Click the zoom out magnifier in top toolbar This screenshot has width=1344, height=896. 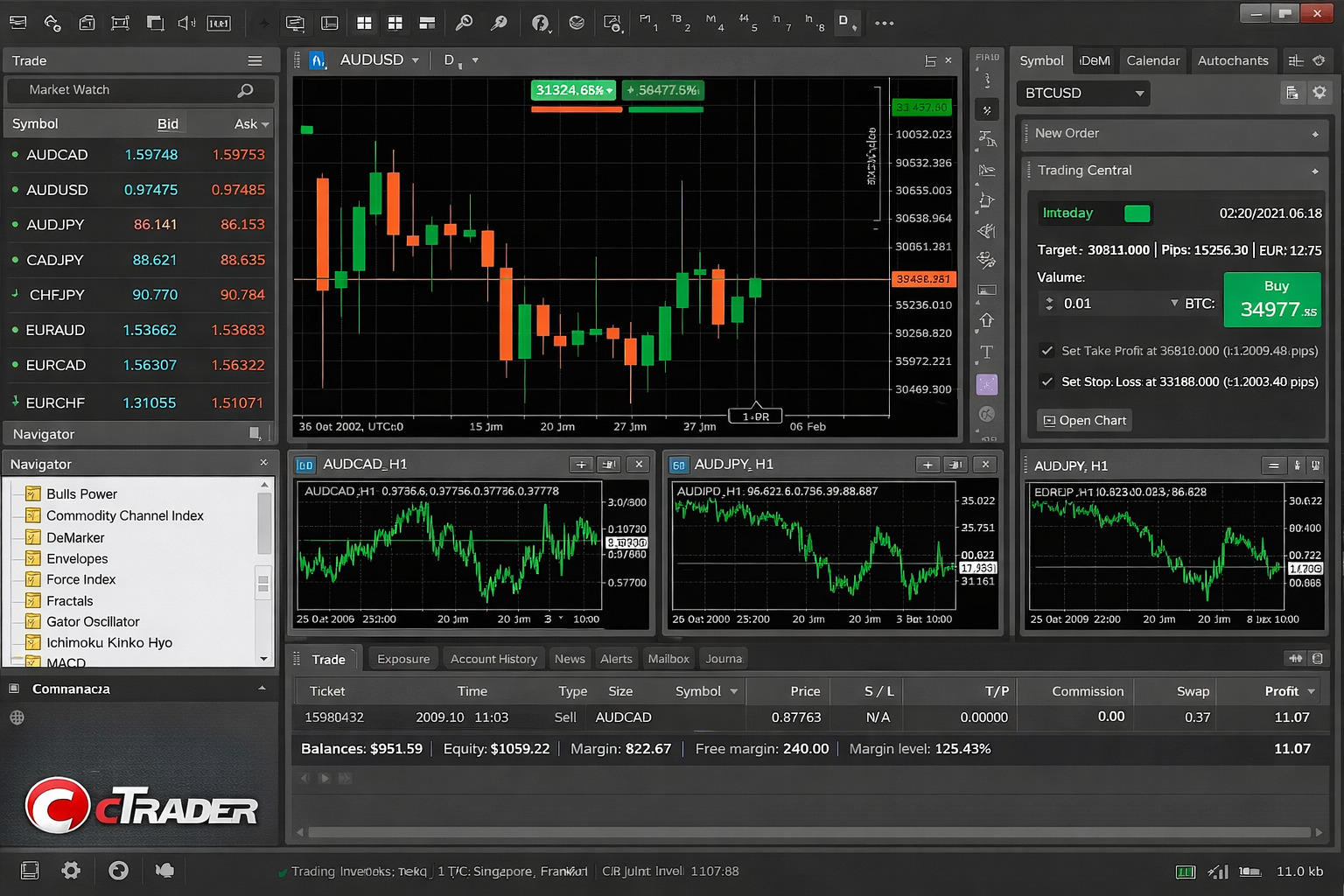click(499, 23)
